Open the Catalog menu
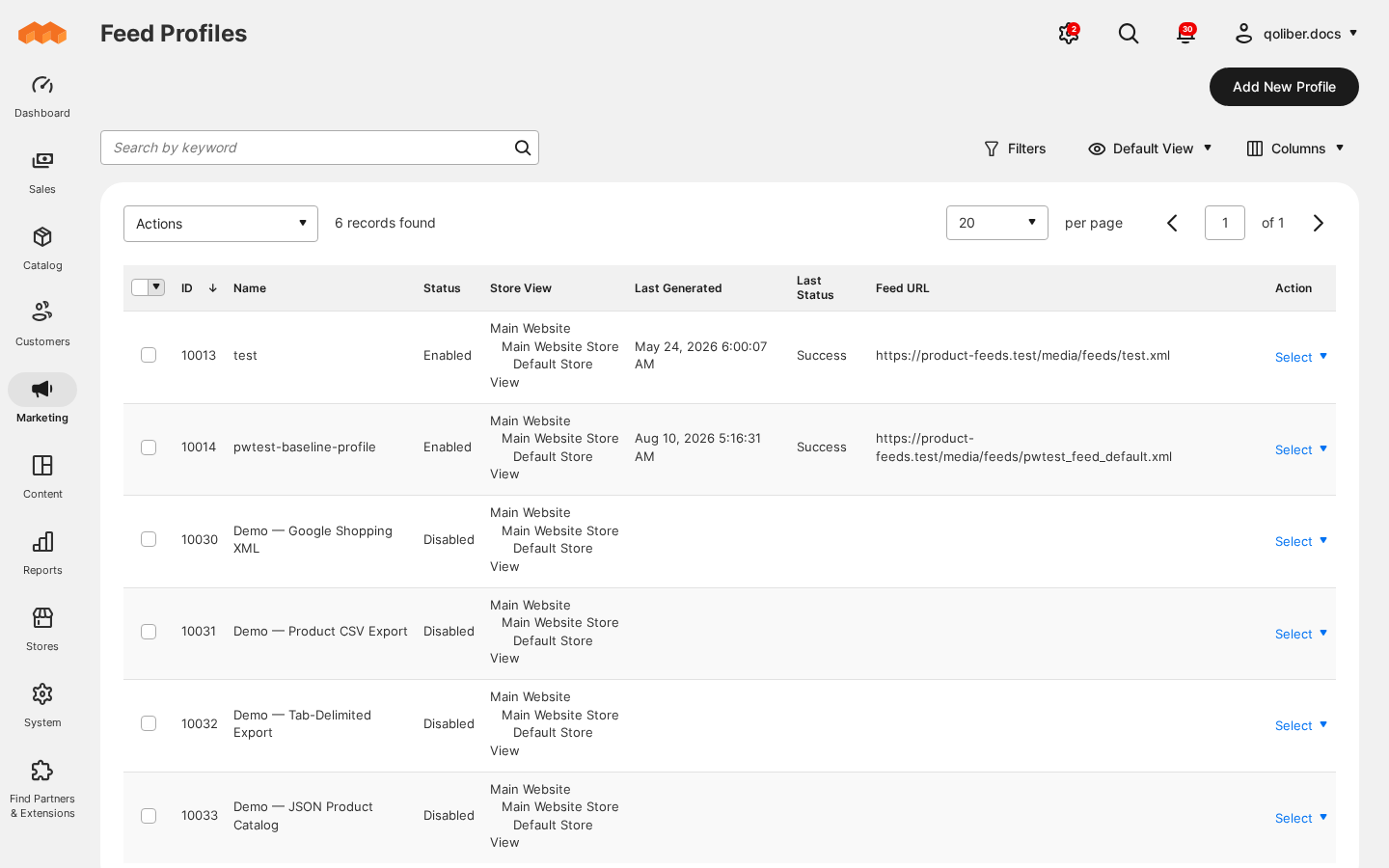1389x868 pixels. (x=42, y=249)
